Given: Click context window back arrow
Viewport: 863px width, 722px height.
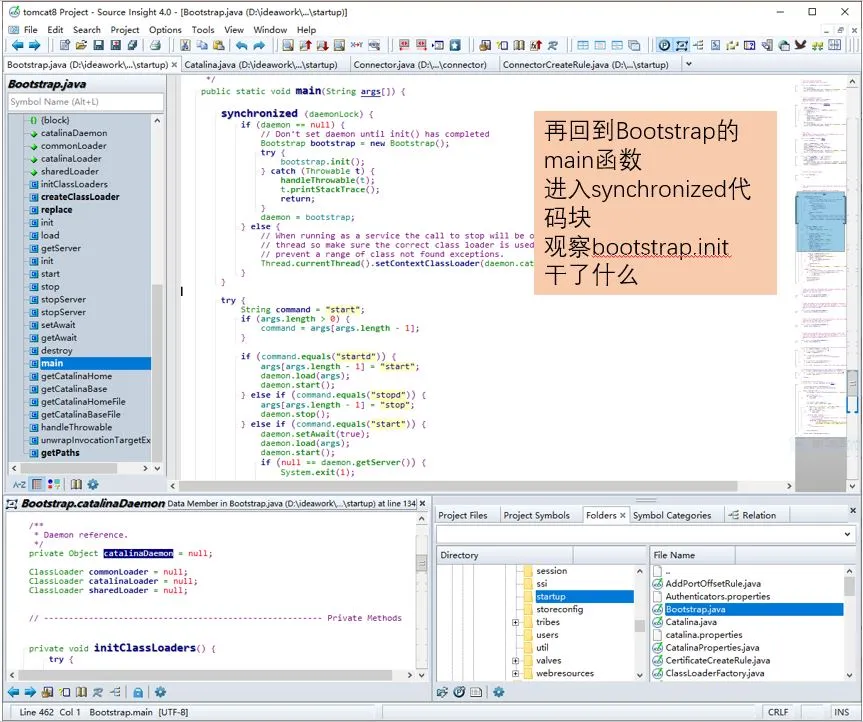Looking at the screenshot, I should 14,692.
